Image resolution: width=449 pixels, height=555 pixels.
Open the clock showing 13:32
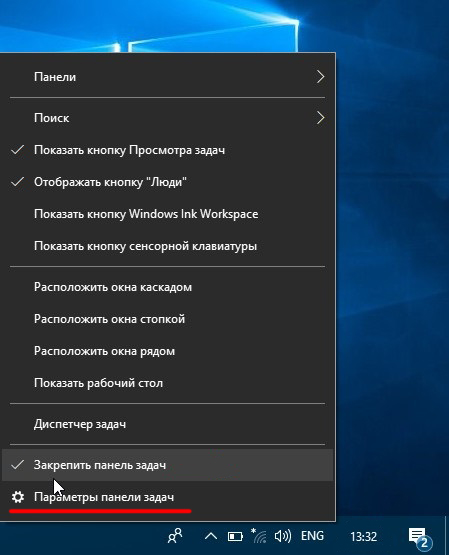point(363,537)
